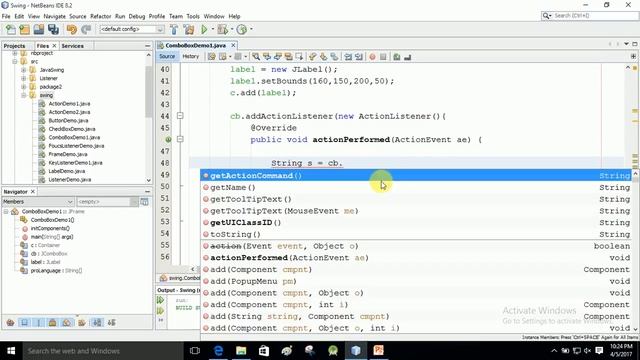The image size is (640, 360).
Task: Select getUIClassID() from code completion list
Action: (416, 222)
